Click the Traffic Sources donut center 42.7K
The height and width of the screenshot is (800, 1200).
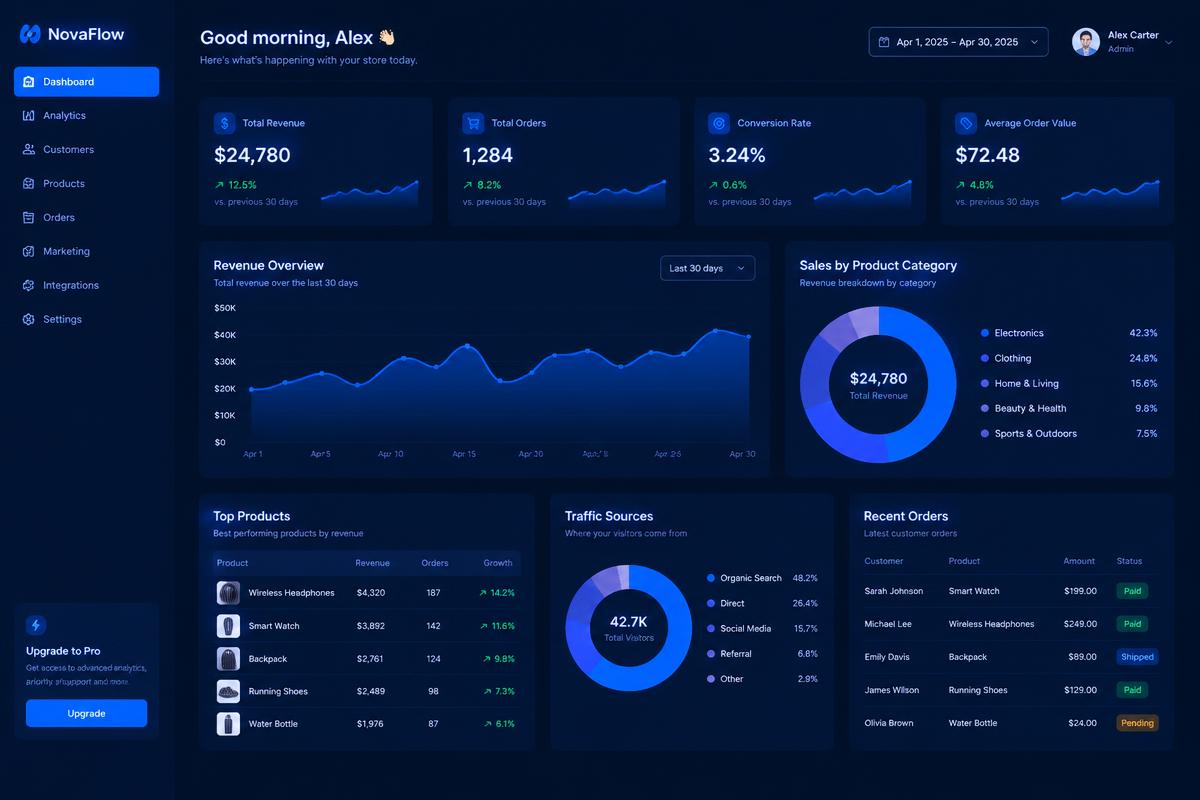tap(628, 628)
